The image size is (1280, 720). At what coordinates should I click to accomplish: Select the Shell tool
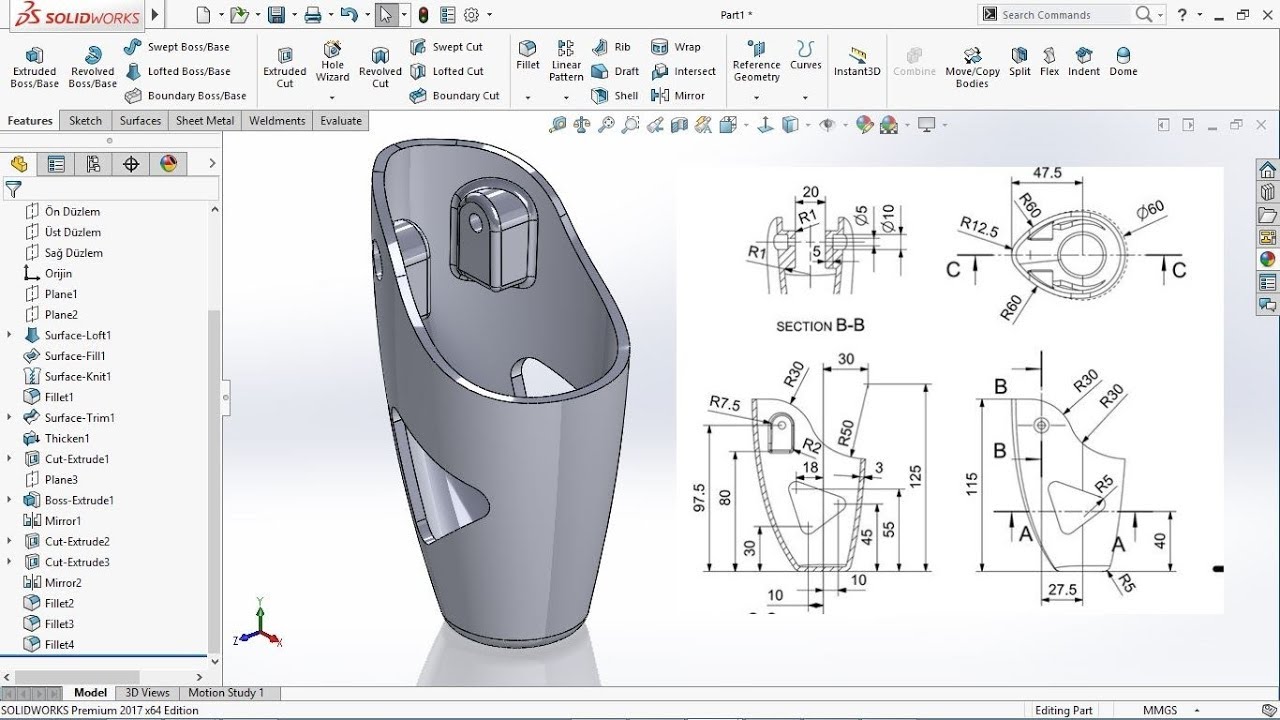point(615,96)
